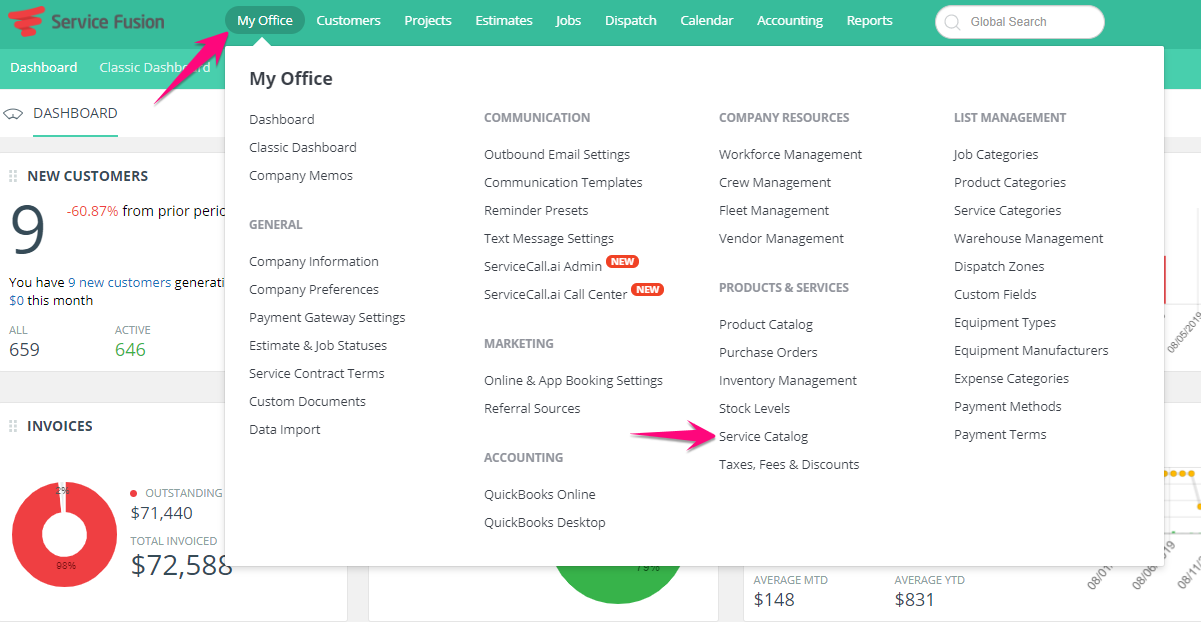Open Service Contract Terms
Screen dimensions: 1201x622
317,374
